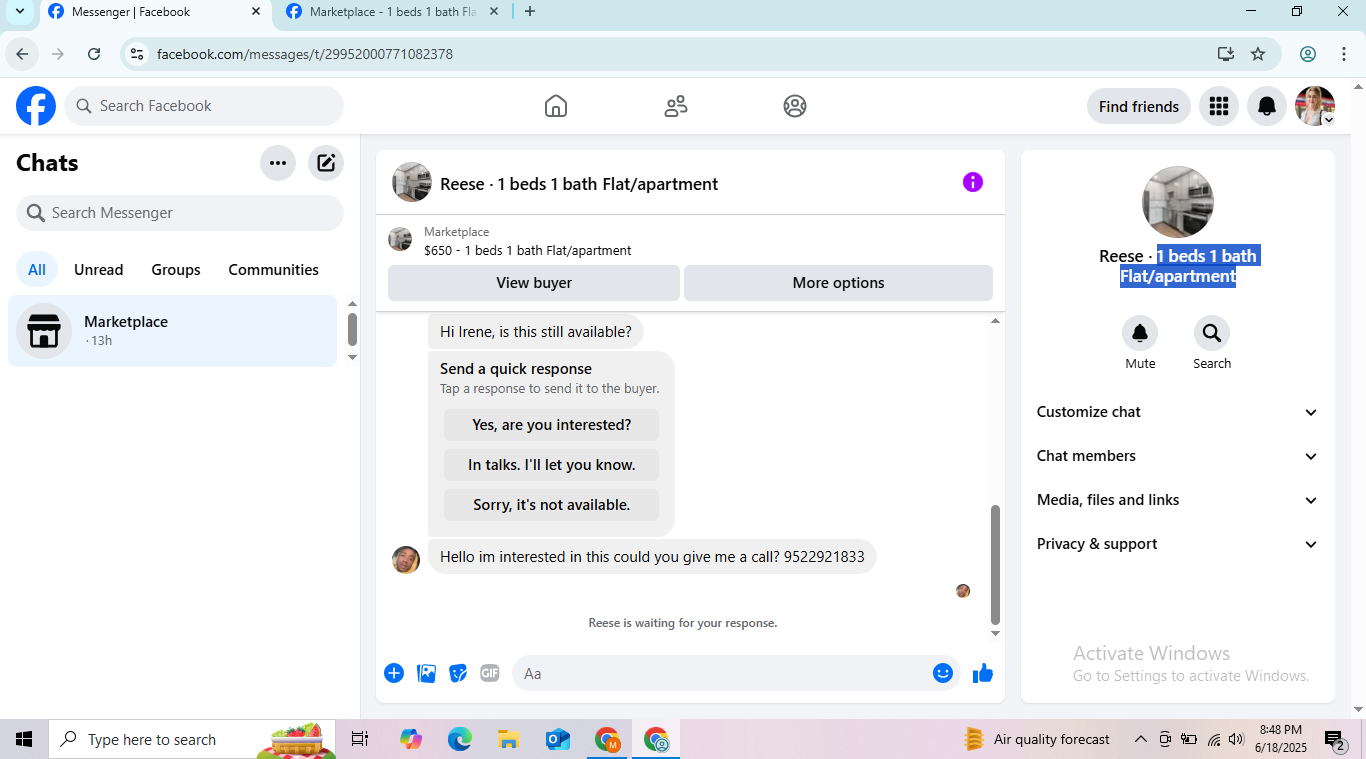Open Windows notification center icon
1366x759 pixels.
tap(1335, 740)
